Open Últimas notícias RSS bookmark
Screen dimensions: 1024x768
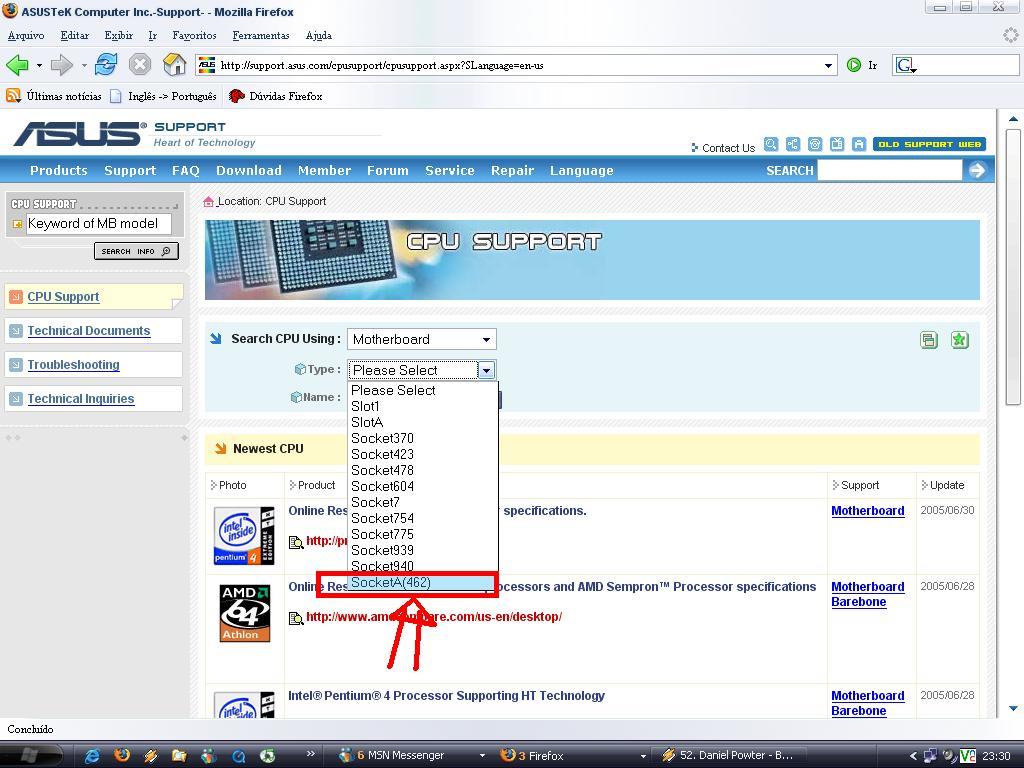coord(54,96)
